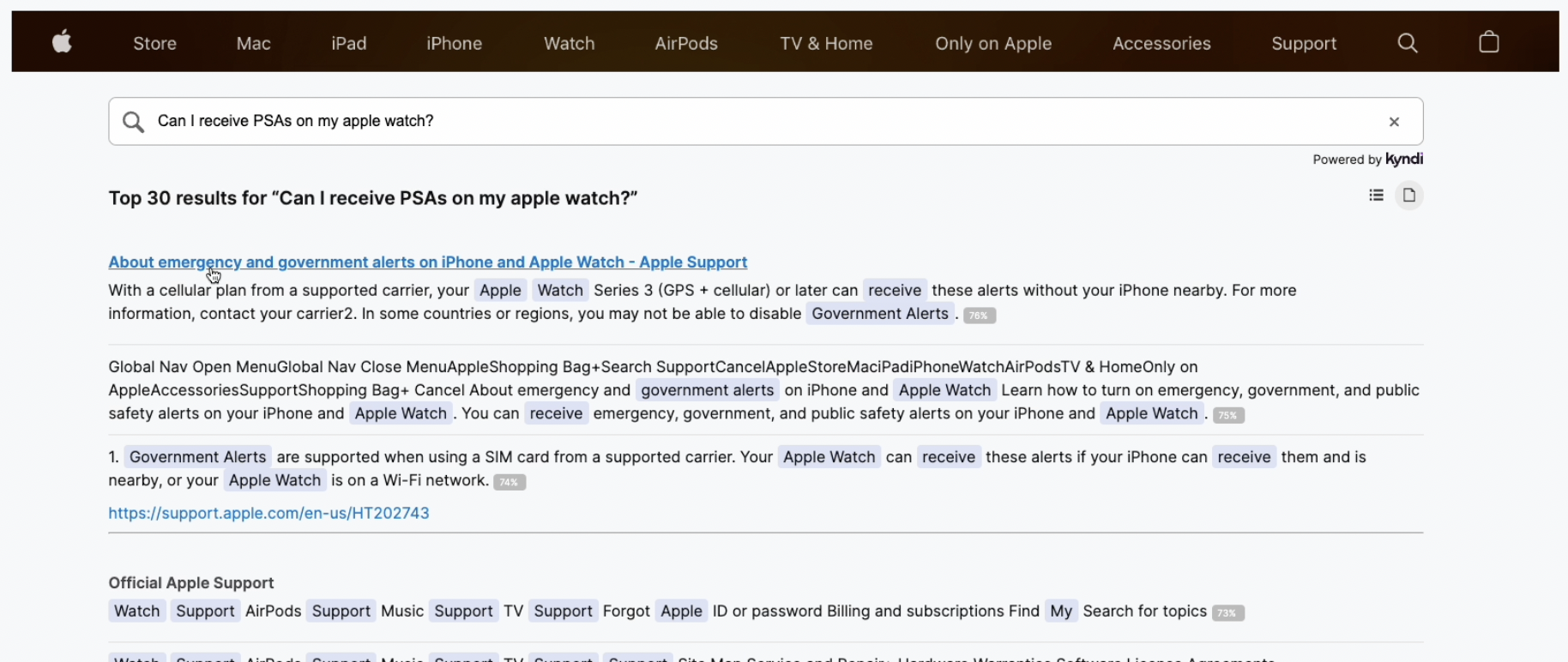Open the TV & Home menu

(x=827, y=43)
